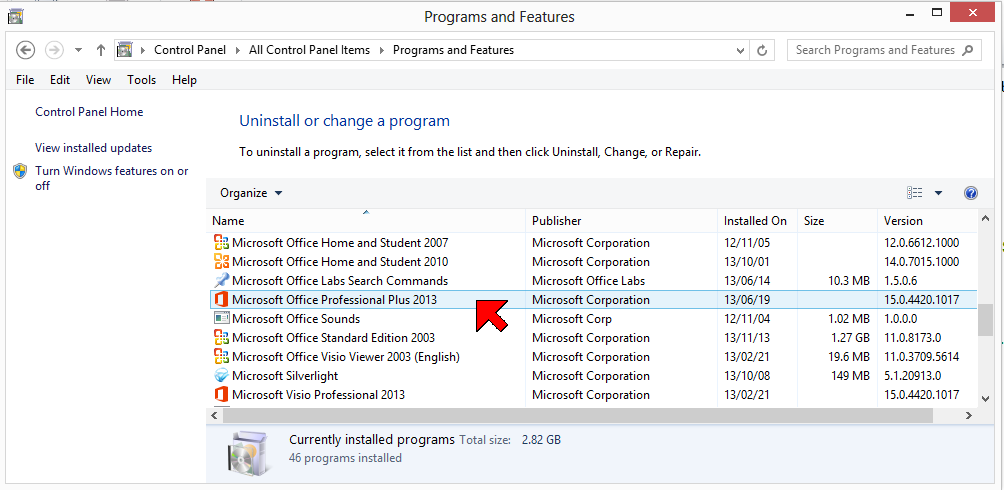Open View installed updates link
Viewport: 1004px width, 490px height.
[x=93, y=148]
